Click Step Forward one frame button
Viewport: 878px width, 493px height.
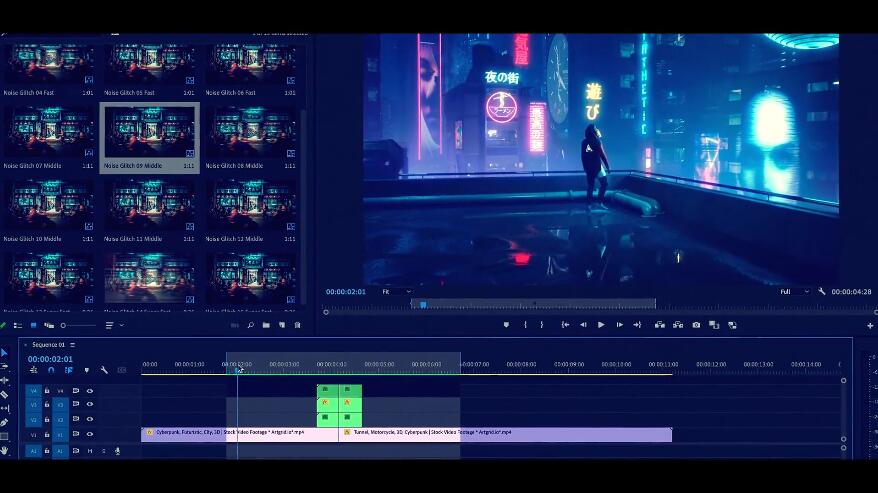[619, 325]
